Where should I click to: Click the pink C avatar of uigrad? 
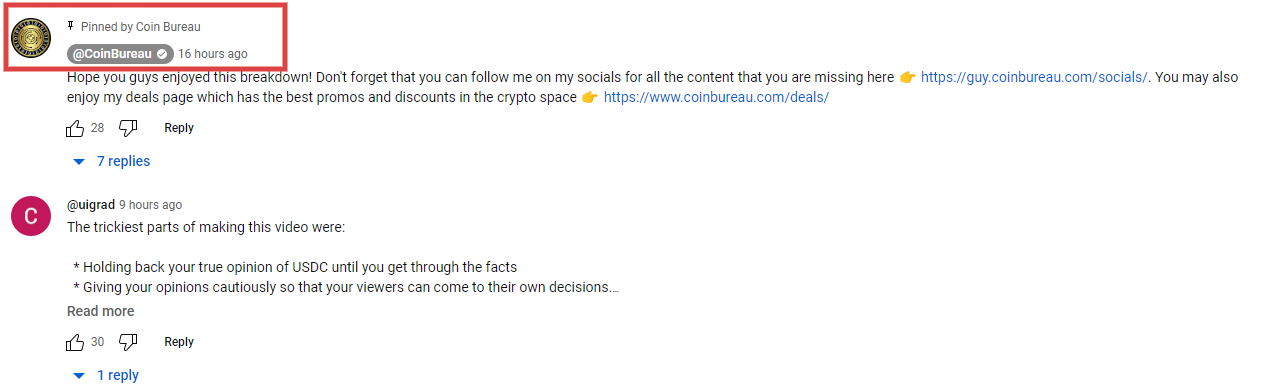tap(31, 216)
